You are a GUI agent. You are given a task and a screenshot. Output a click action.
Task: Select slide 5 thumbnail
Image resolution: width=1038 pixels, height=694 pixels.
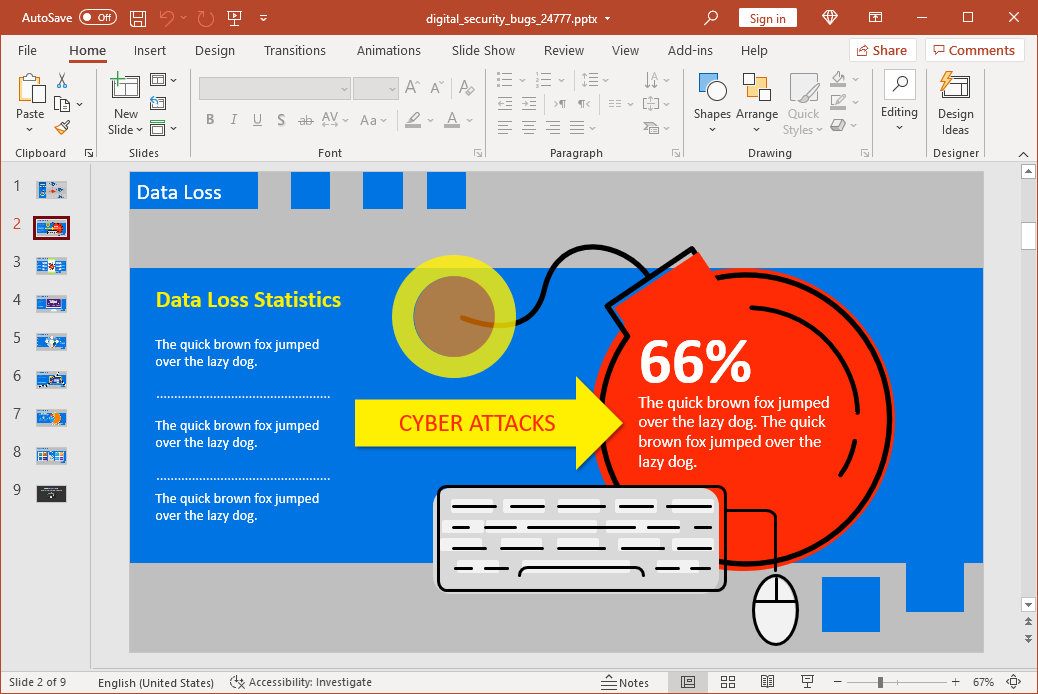51,340
